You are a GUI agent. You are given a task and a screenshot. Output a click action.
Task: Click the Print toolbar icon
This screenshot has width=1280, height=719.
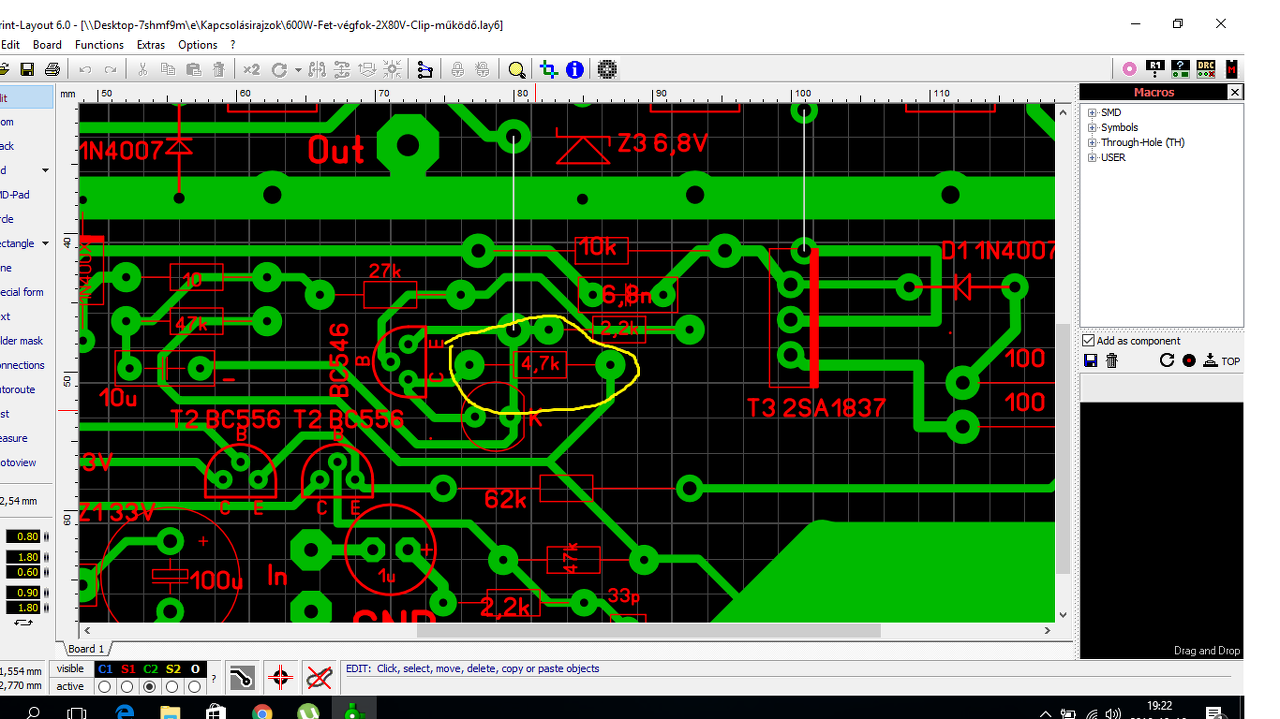[52, 70]
